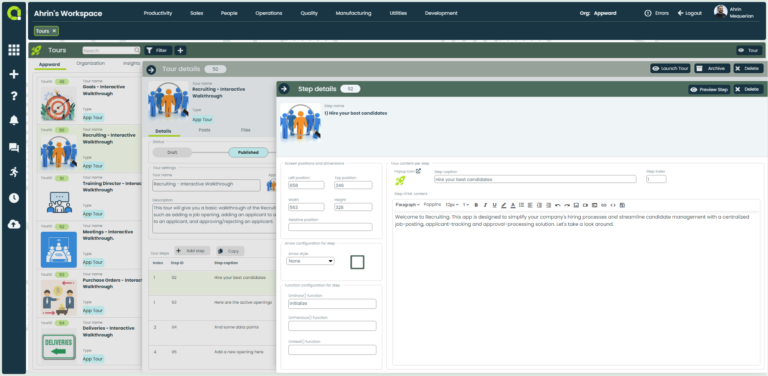Click the running person icon in the sidebar
This screenshot has height=376, width=768.
14,172
